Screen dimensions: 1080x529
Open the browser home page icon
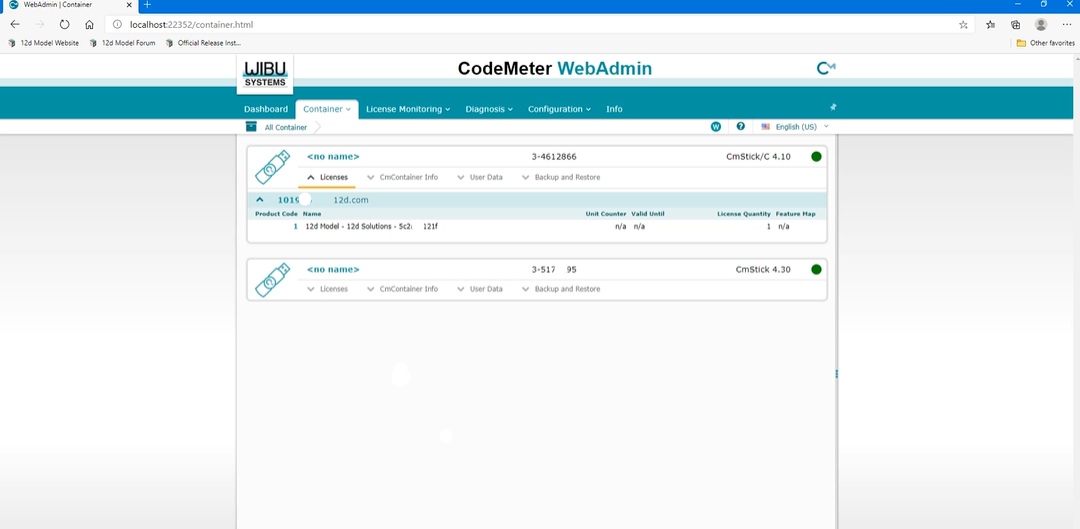tap(89, 24)
